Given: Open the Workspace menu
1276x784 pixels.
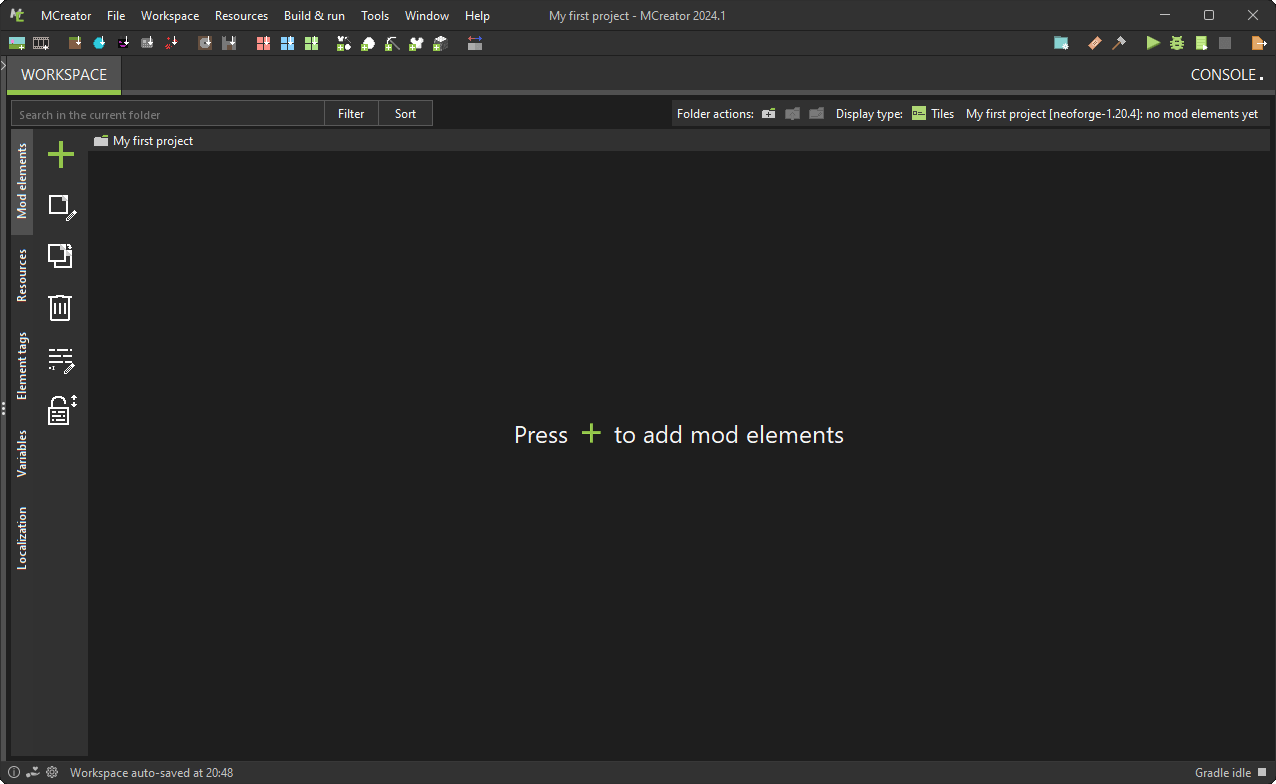Looking at the screenshot, I should [x=170, y=16].
